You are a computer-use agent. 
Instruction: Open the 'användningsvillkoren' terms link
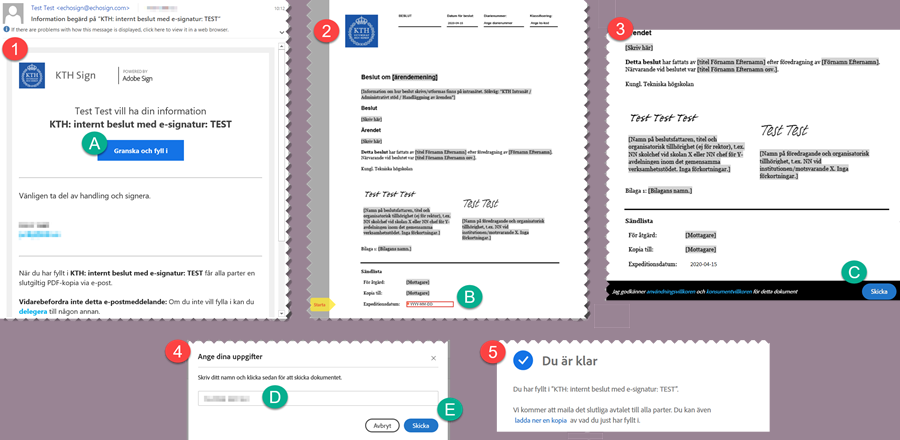pyautogui.click(x=672, y=292)
